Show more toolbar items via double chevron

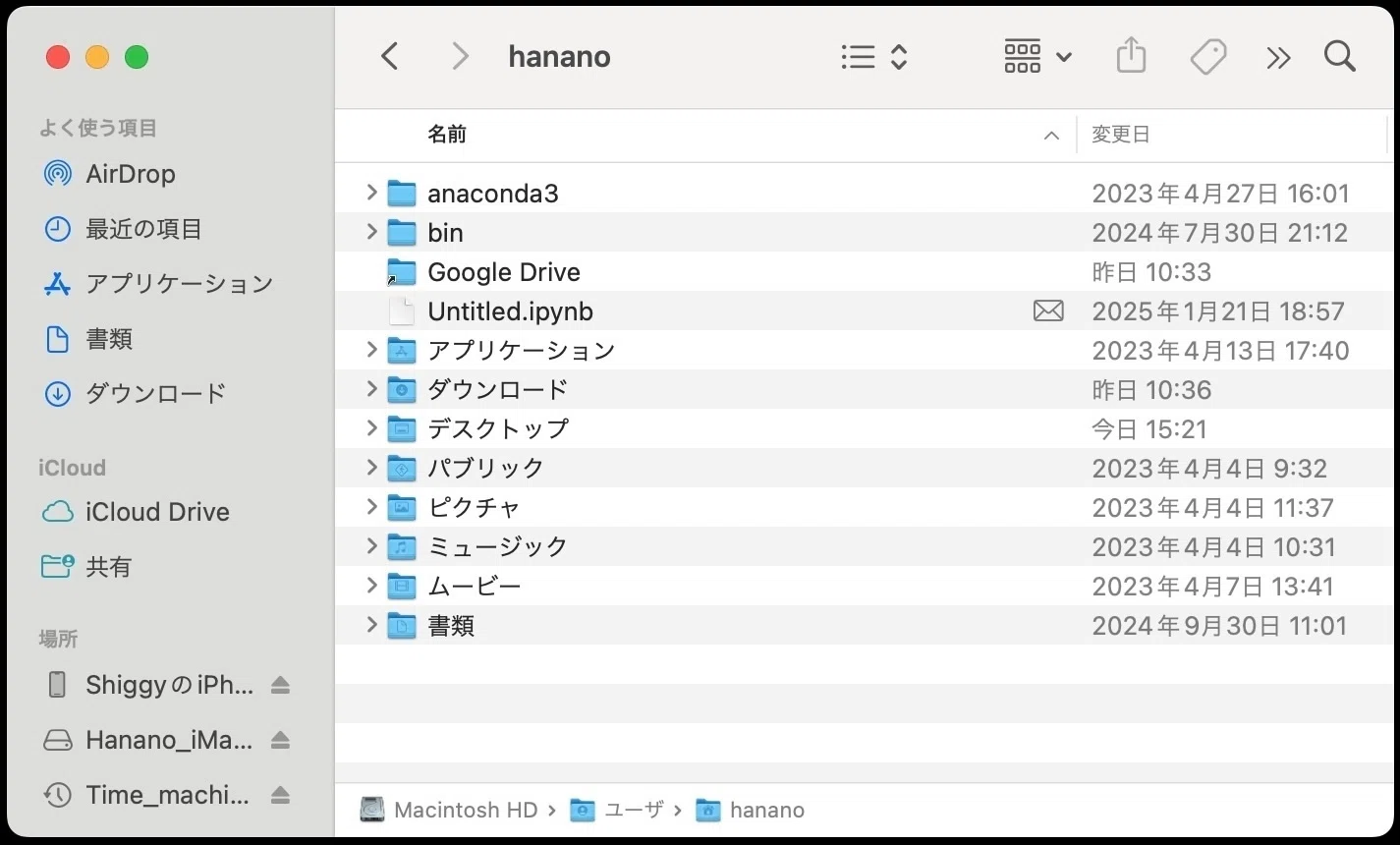[x=1277, y=58]
